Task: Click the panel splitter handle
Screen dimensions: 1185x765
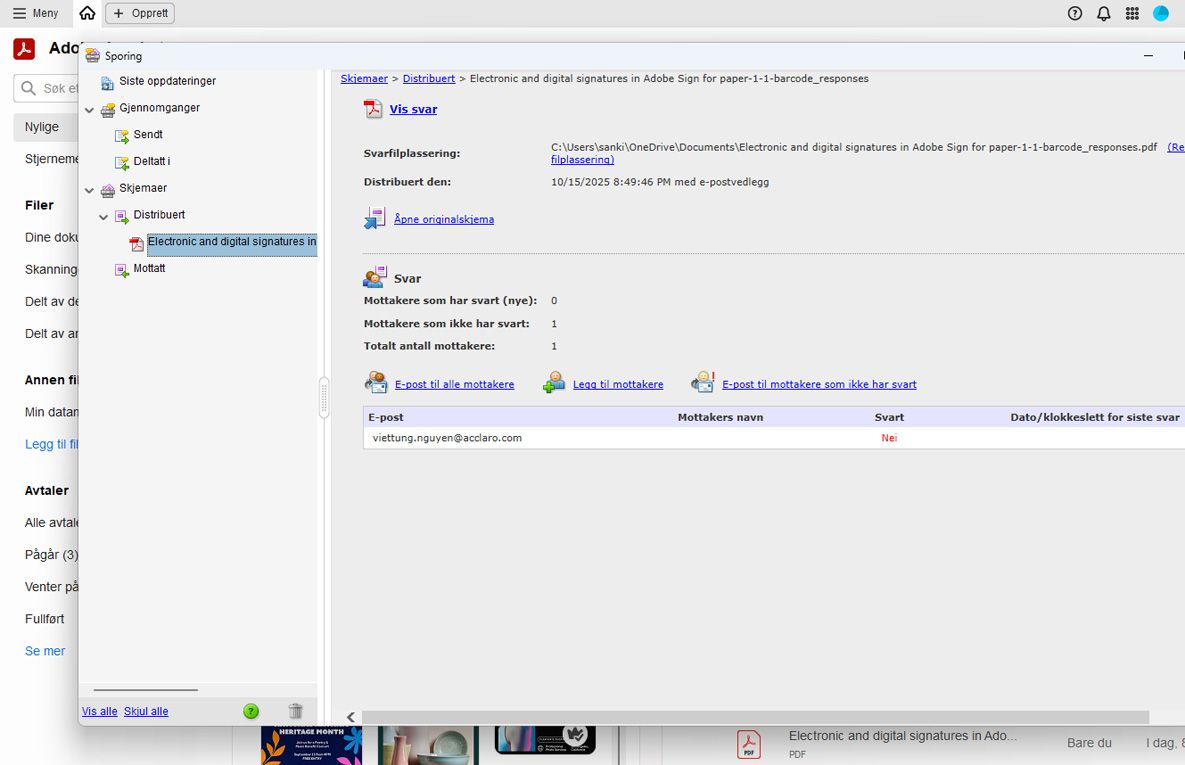Action: coord(324,398)
